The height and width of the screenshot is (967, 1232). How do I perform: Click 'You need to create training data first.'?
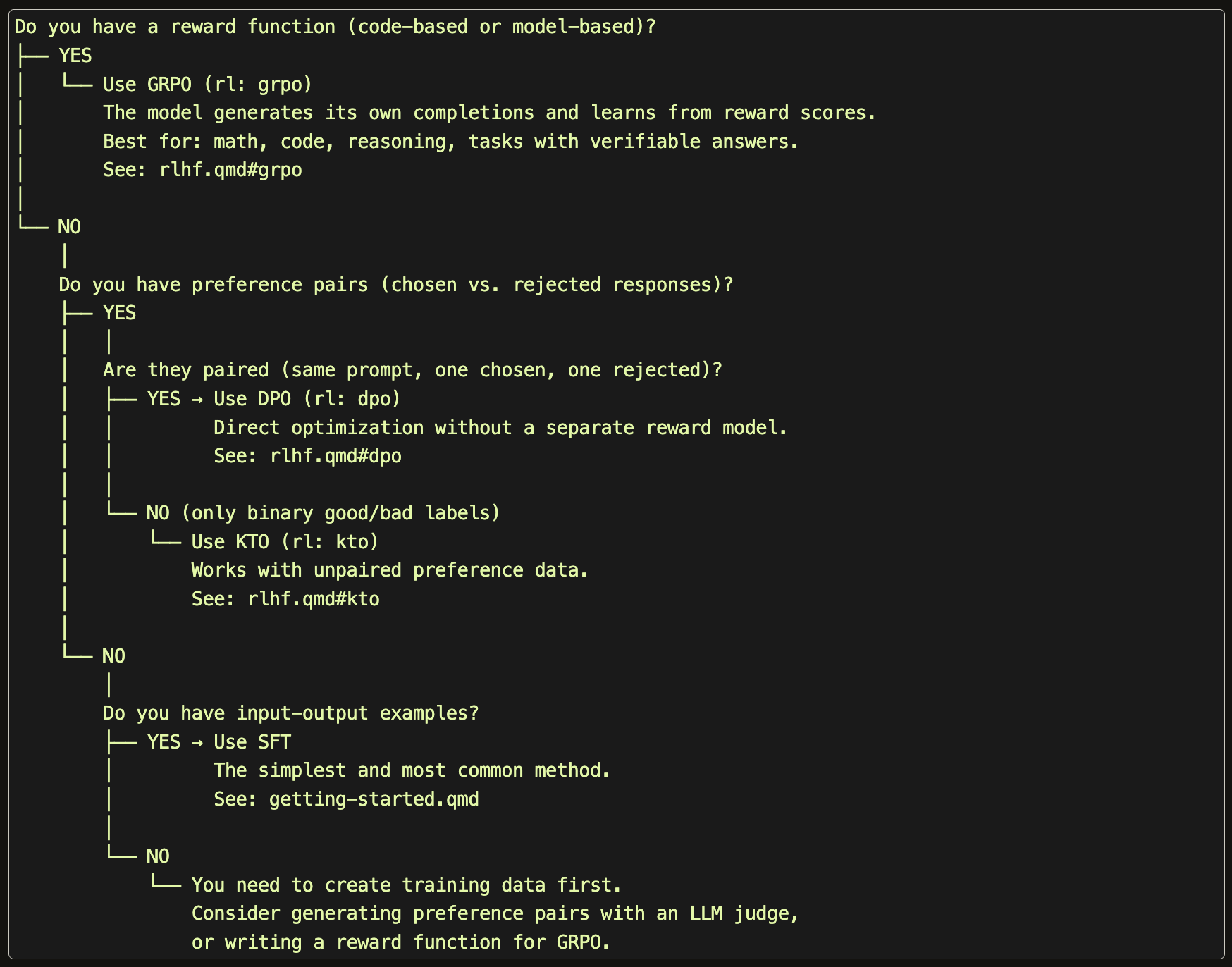407,885
